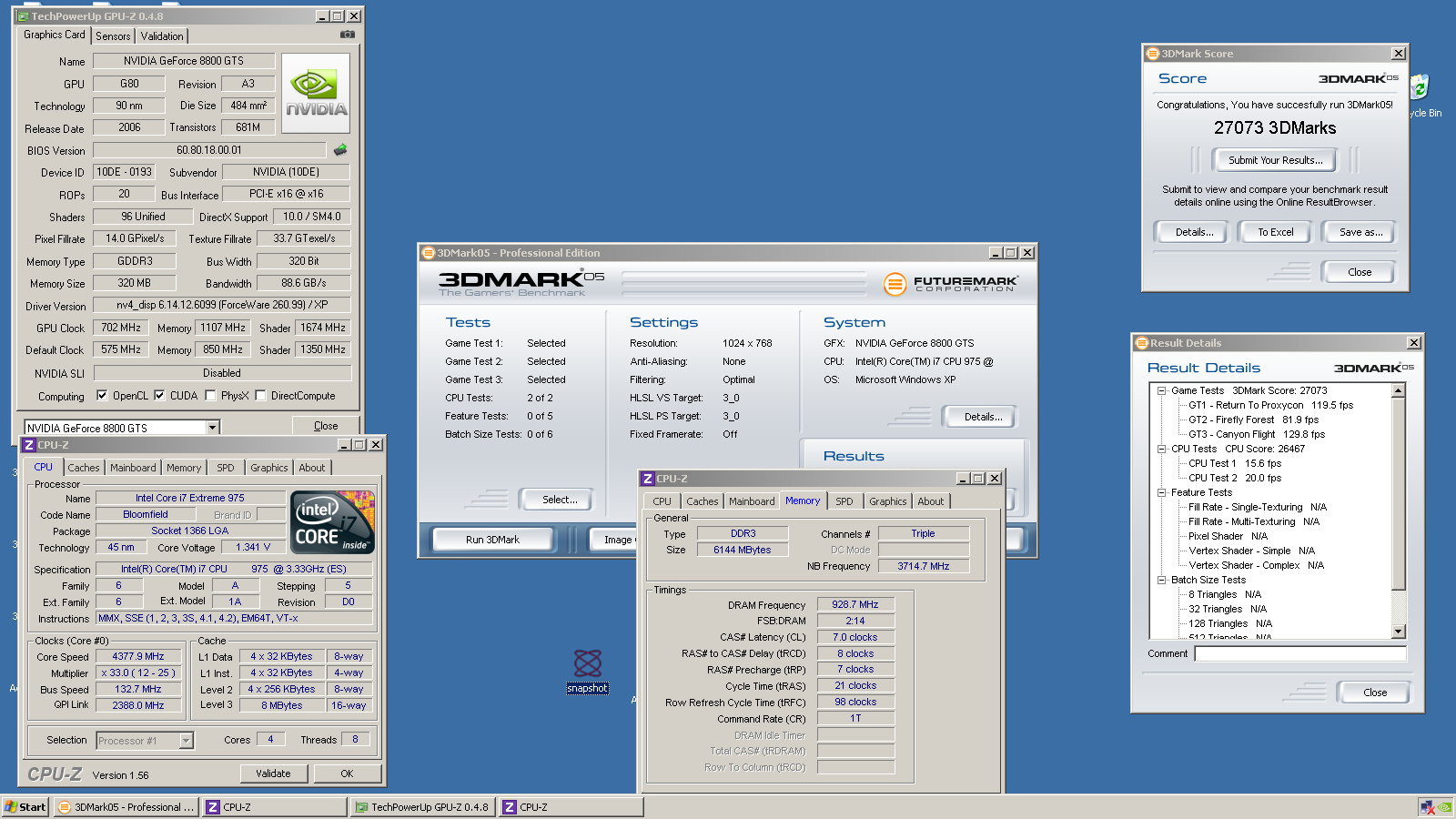Click the Comment input field
The width and height of the screenshot is (1456, 819).
(x=1300, y=653)
